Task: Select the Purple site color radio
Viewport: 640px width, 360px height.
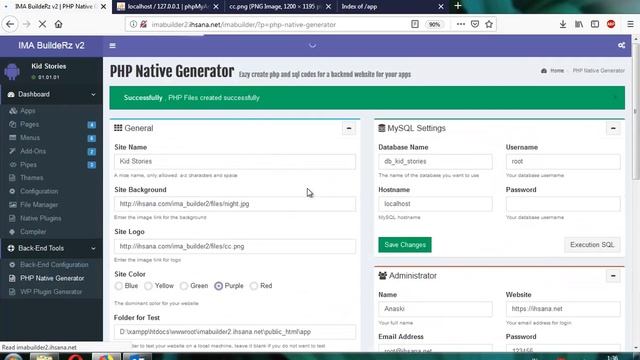Action: [218, 286]
